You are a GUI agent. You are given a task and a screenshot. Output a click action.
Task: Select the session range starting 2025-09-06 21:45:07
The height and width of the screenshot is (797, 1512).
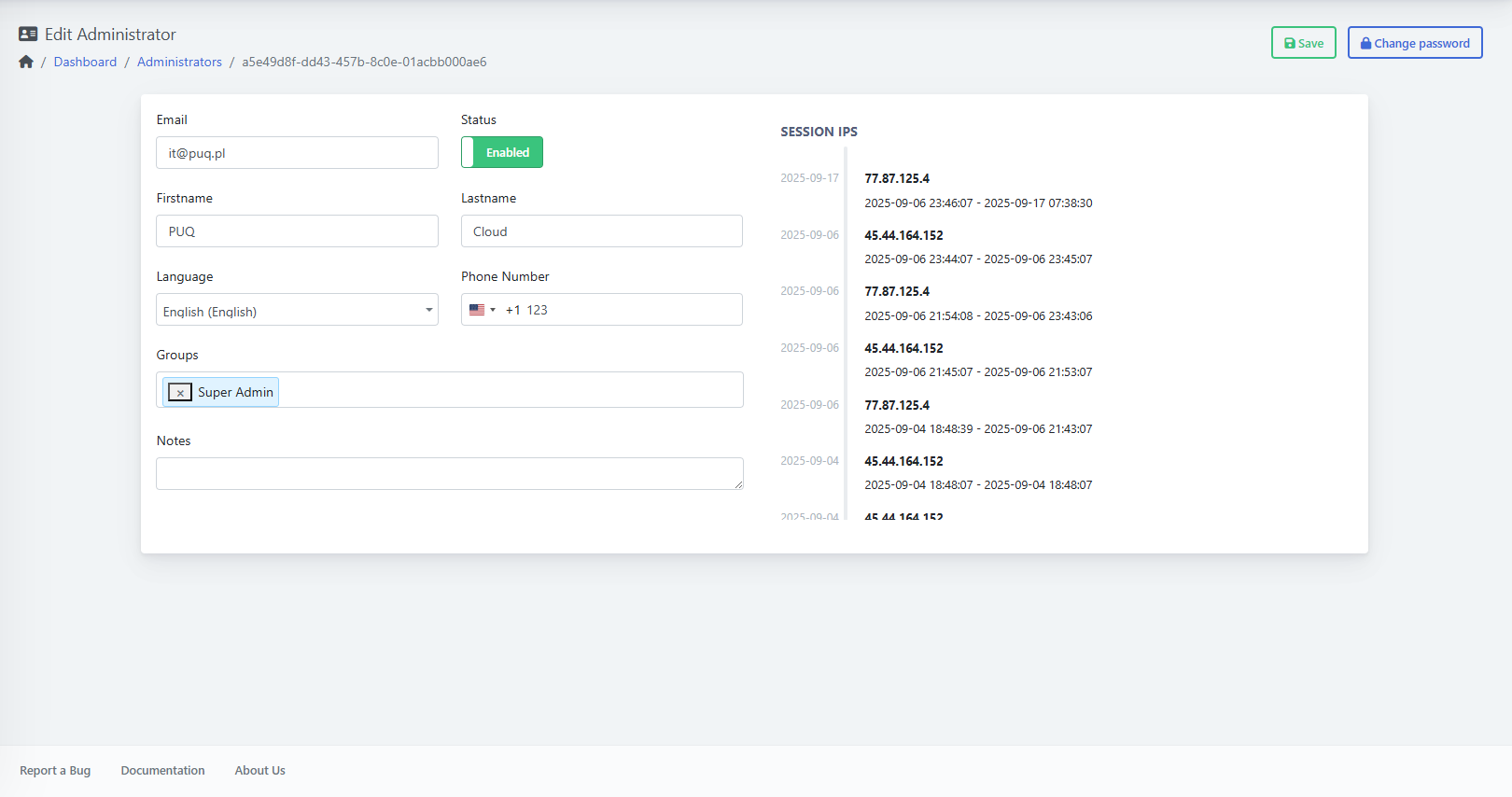point(978,372)
